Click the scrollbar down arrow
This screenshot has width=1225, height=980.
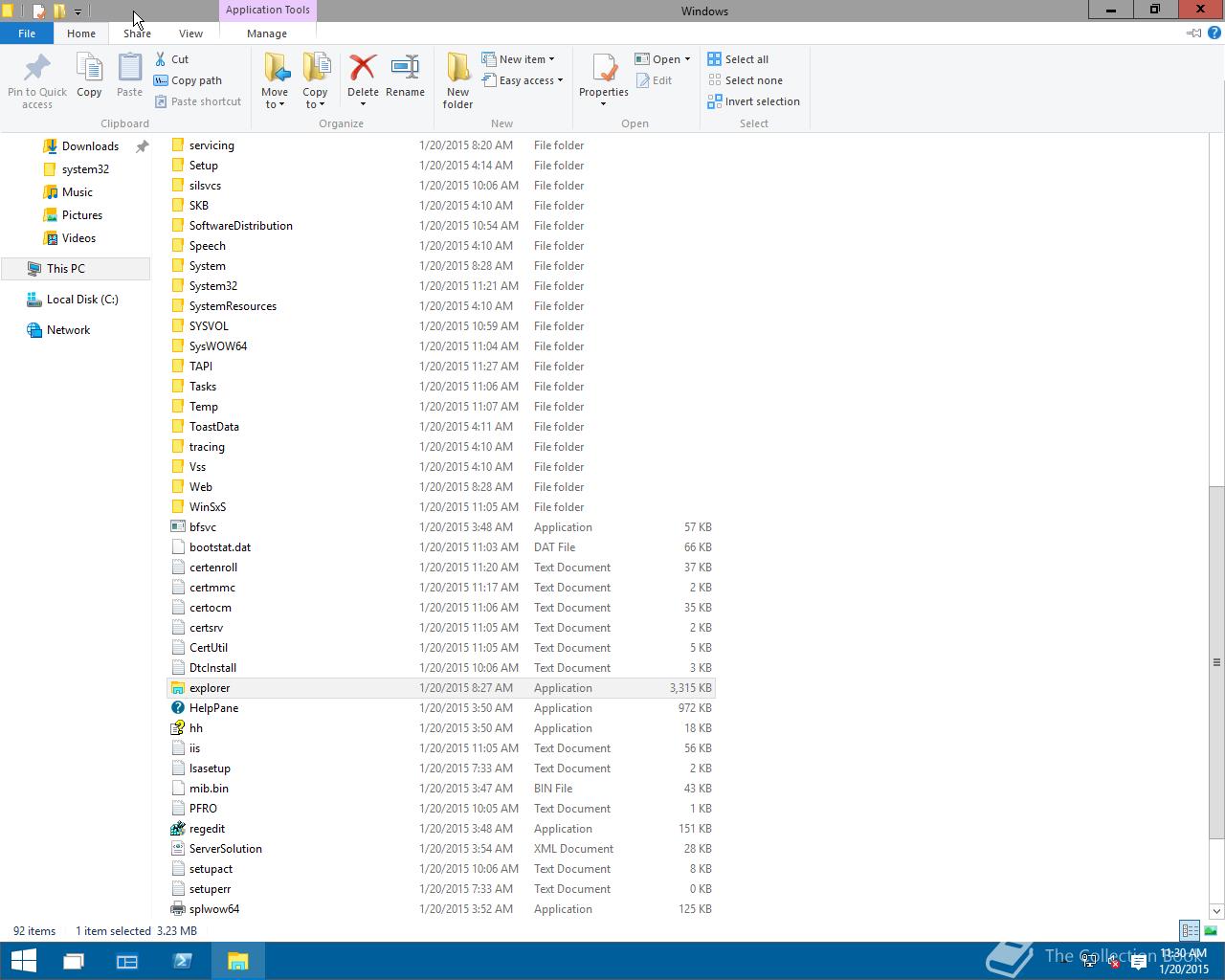[1216, 911]
